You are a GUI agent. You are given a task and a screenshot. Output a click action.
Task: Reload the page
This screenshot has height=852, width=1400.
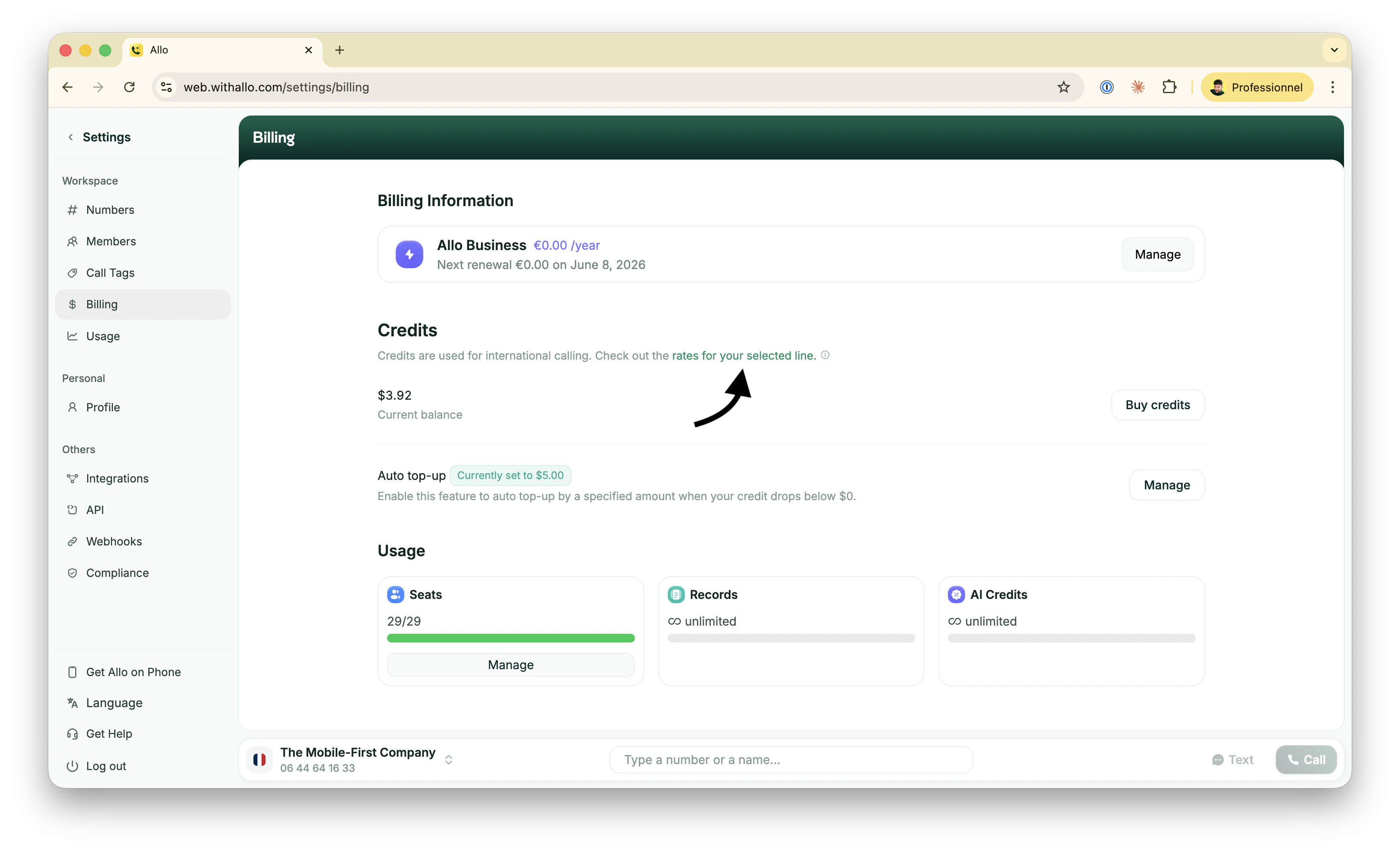click(130, 87)
